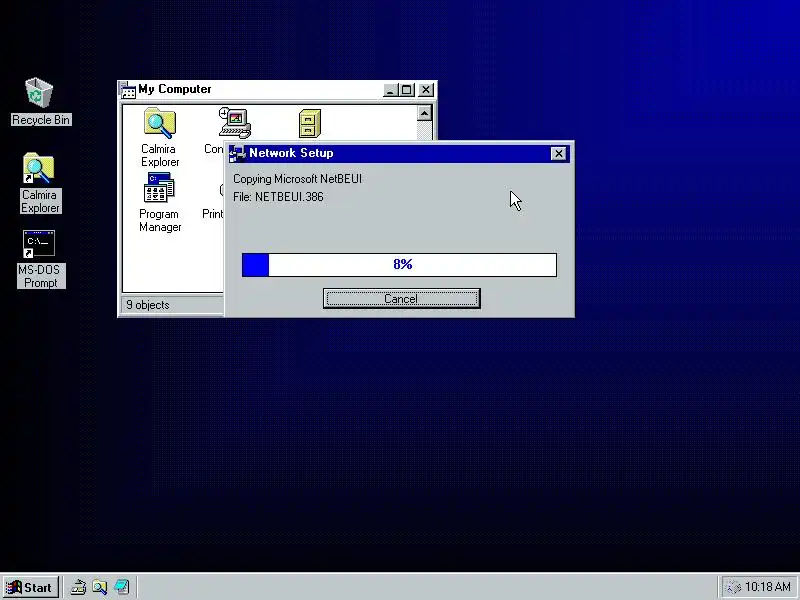This screenshot has width=800, height=600.
Task: Click the show desktop quick launch icon
Action: [x=78, y=587]
